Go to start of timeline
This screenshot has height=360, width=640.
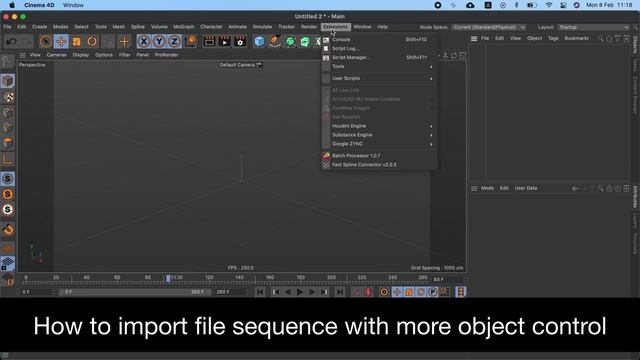(260, 292)
